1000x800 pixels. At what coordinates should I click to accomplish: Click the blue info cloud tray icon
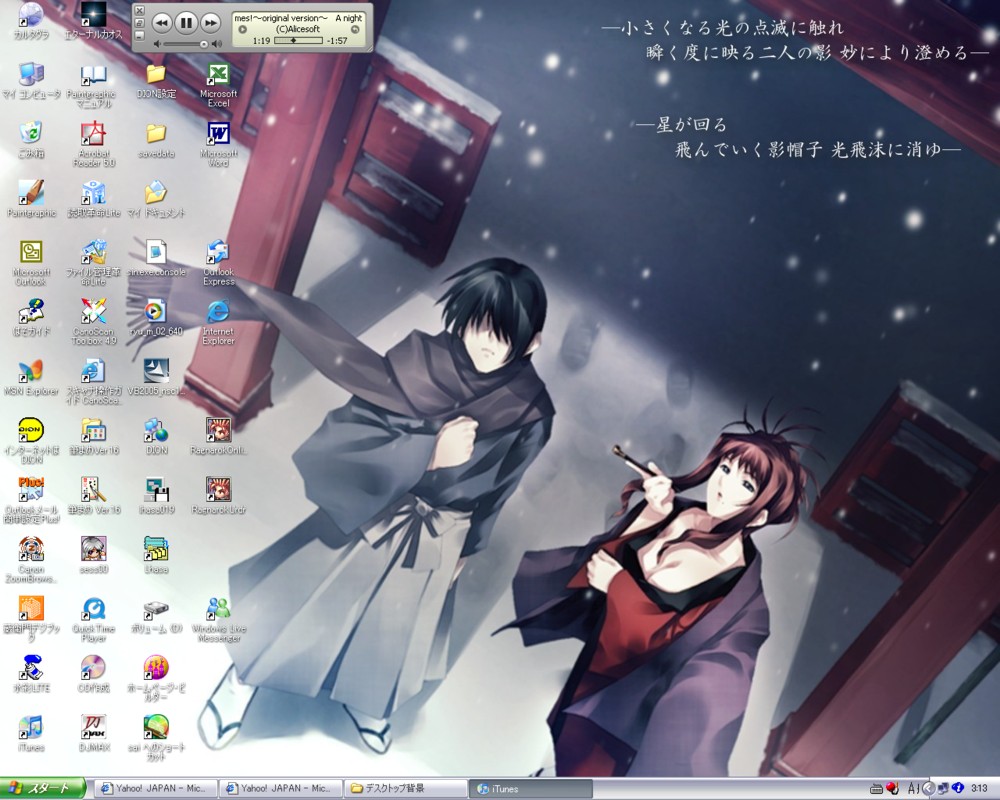pos(957,789)
